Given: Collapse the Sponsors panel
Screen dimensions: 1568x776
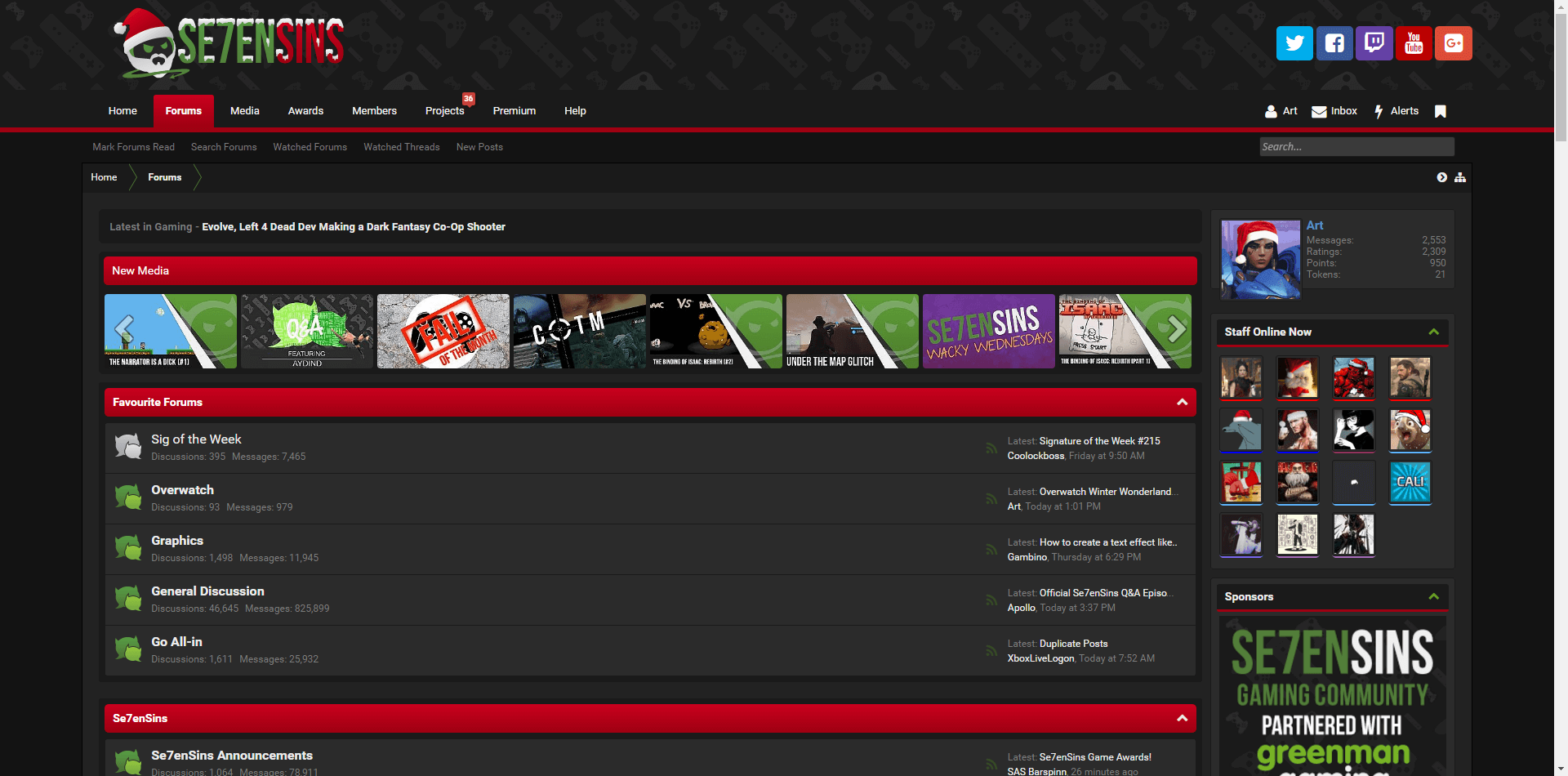Looking at the screenshot, I should pos(1433,596).
